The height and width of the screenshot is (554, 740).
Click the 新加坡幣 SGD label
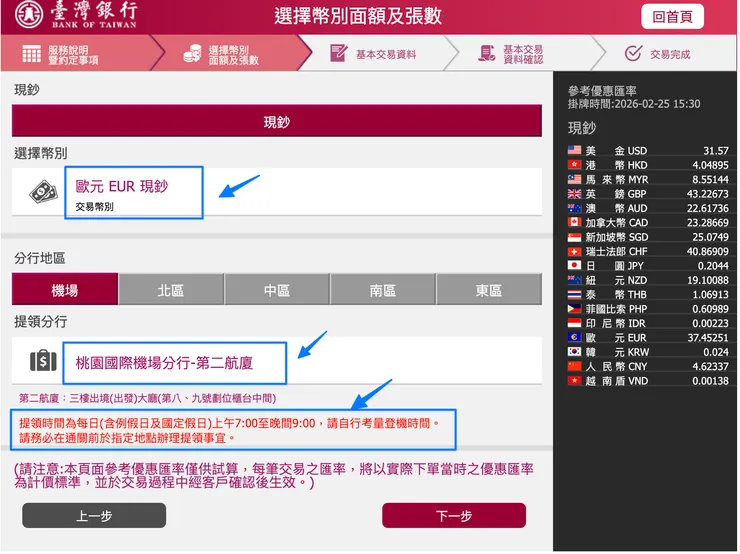pos(616,237)
